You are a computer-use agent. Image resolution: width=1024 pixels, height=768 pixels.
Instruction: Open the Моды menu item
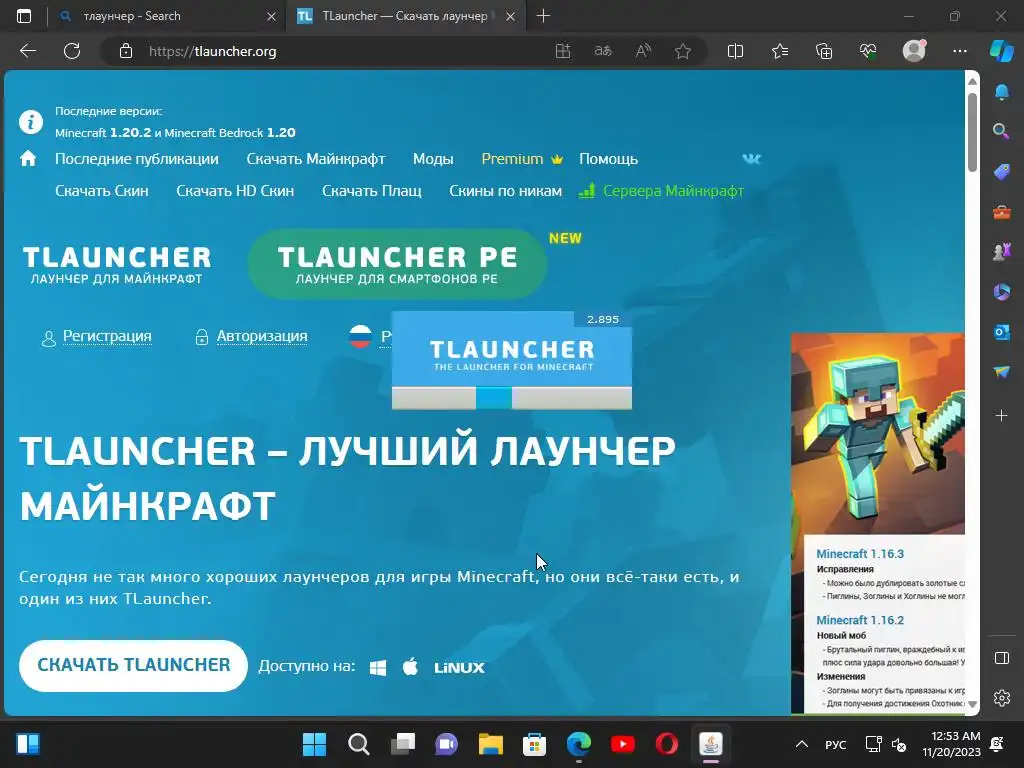[433, 159]
